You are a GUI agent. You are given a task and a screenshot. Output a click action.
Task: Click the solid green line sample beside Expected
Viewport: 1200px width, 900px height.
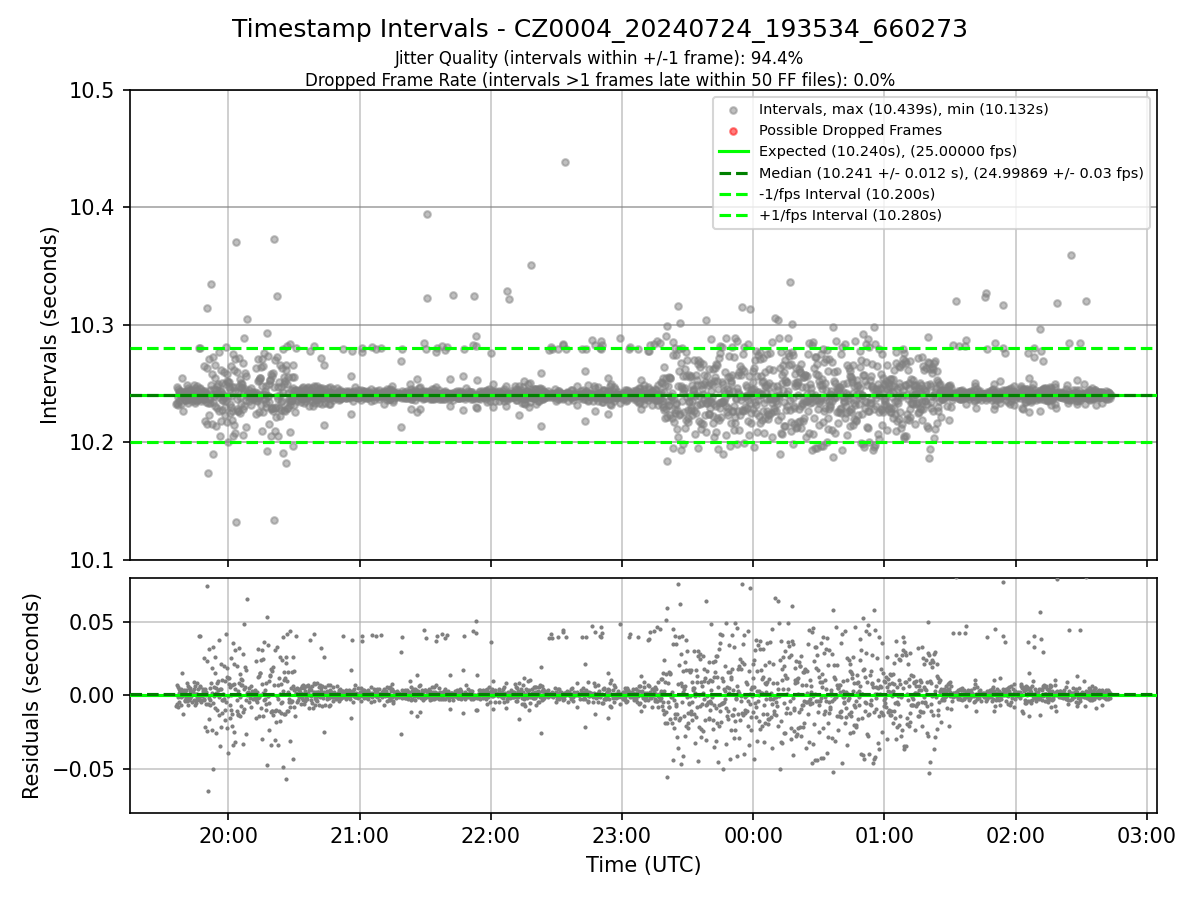click(733, 152)
